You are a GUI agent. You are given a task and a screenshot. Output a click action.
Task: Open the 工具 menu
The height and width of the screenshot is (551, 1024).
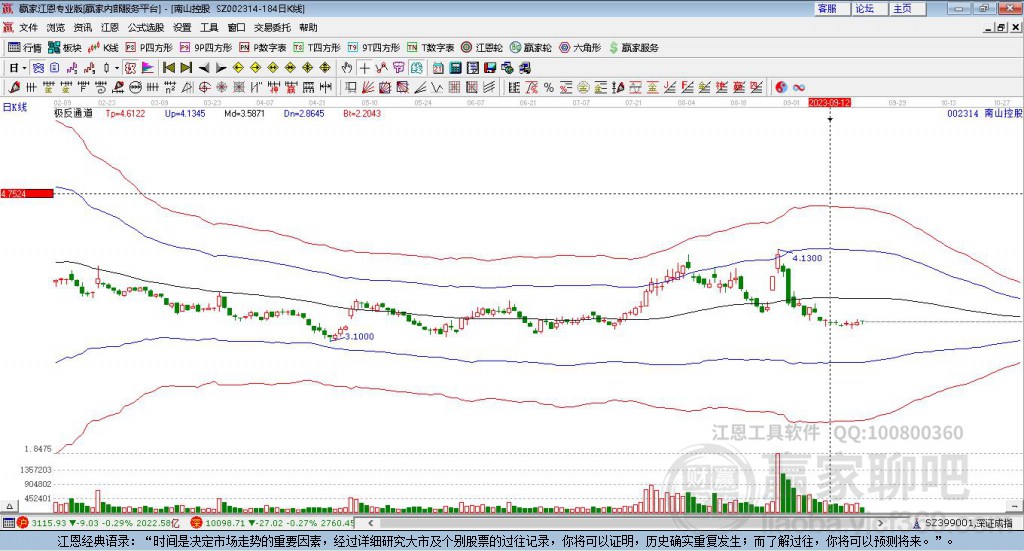(209, 27)
